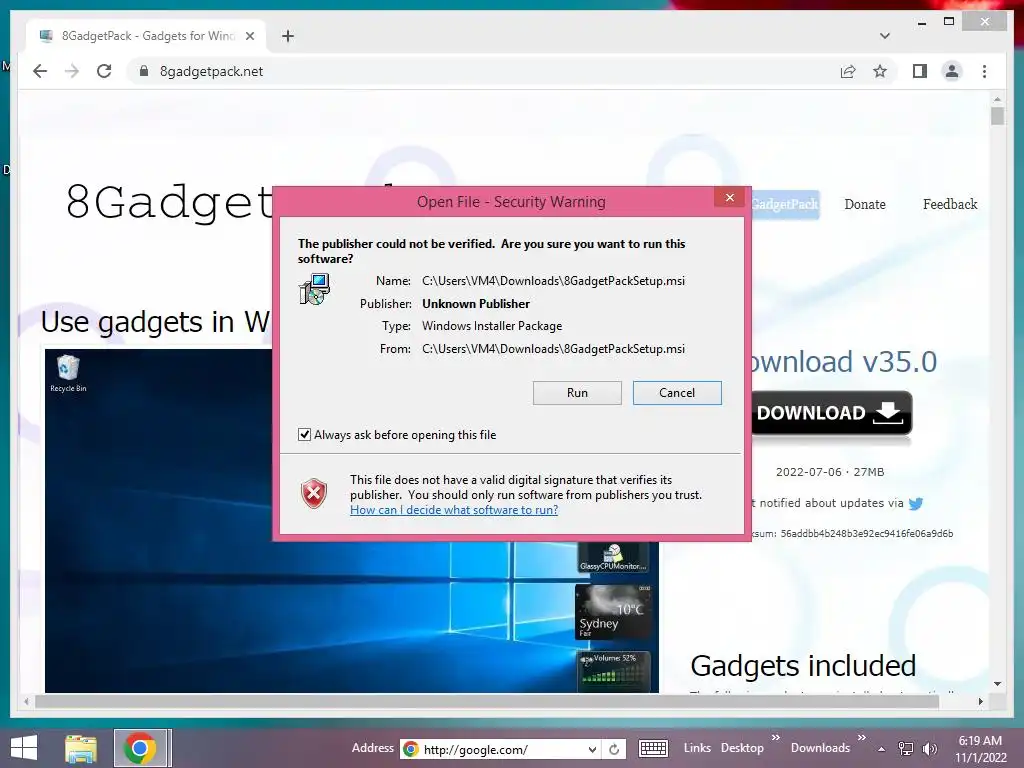Click the Links toolbar label
Screen dimensions: 1024x768
click(697, 748)
